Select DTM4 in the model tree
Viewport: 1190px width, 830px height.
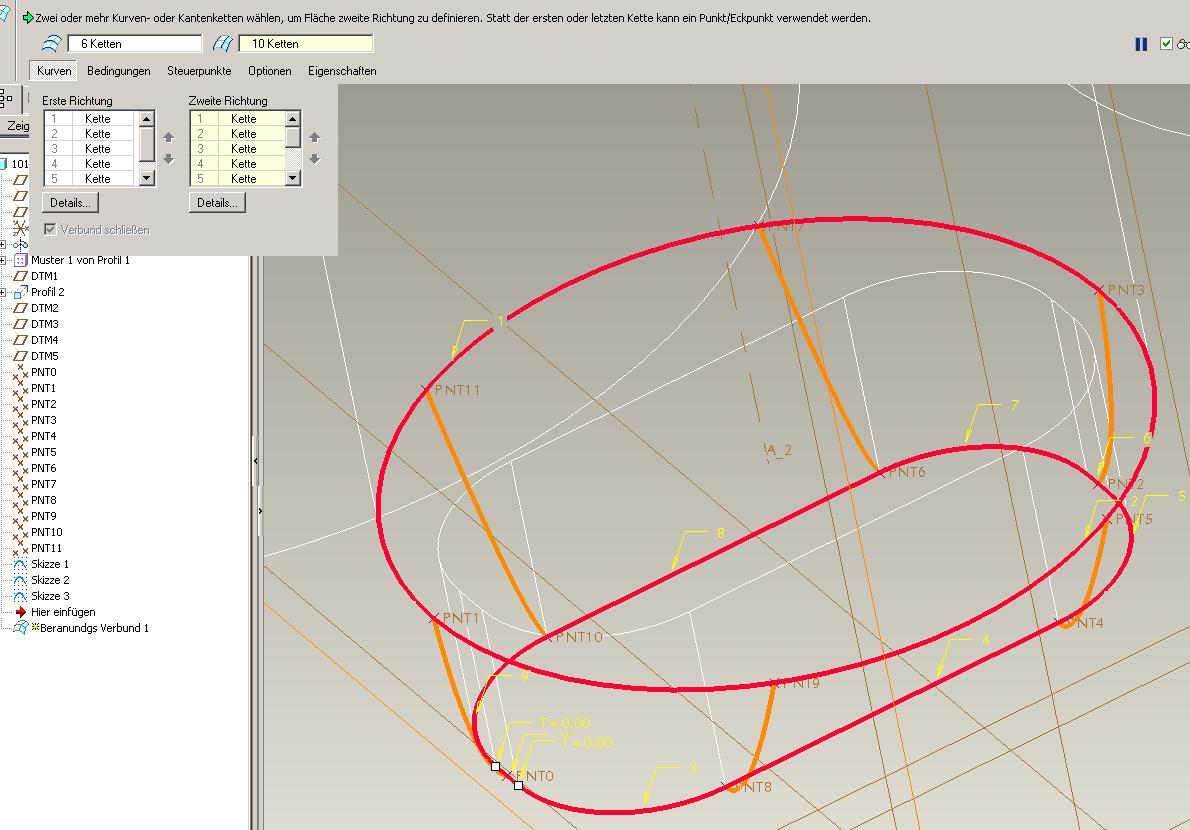coord(45,340)
